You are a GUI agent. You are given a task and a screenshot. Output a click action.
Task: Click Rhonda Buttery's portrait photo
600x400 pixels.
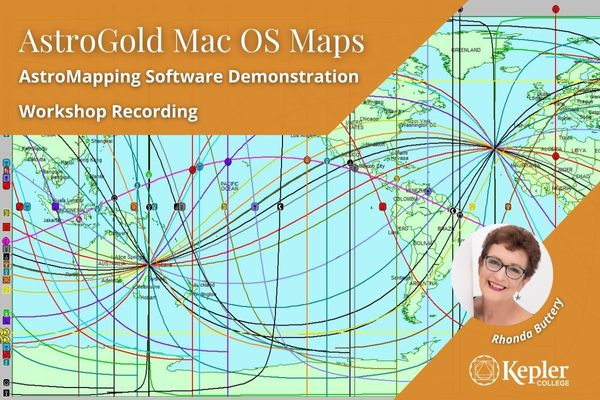[x=502, y=274]
